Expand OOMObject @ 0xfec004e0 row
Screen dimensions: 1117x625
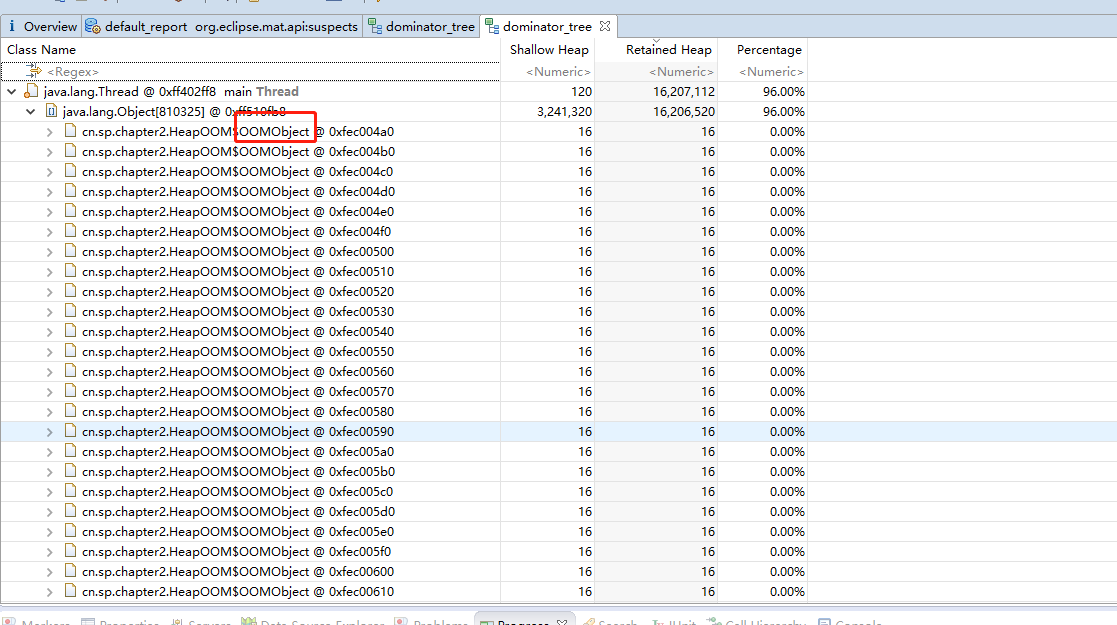(x=49, y=212)
